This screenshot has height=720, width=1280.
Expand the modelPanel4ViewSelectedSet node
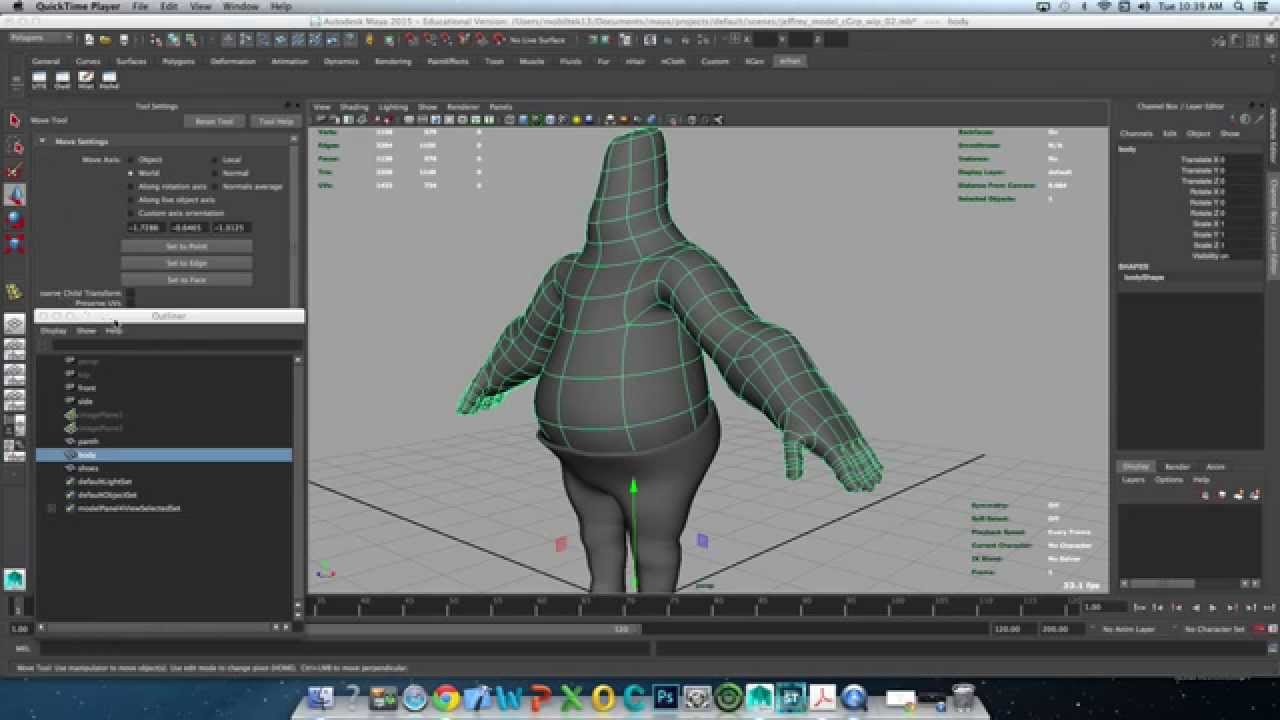(52, 508)
